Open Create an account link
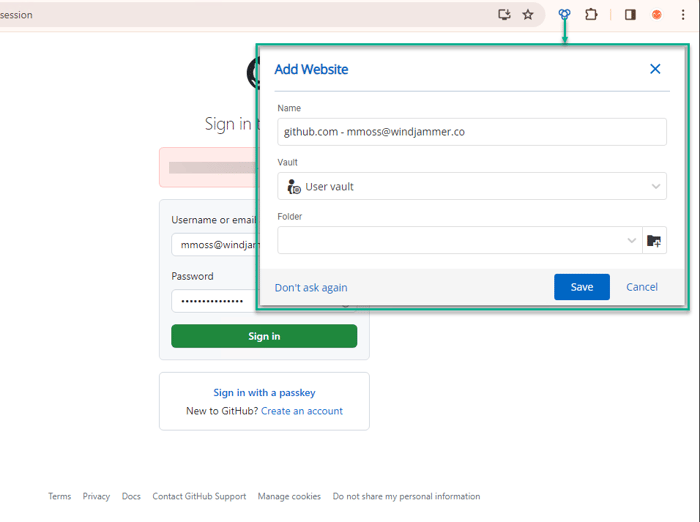Screen dimensions: 700x522 pyautogui.click(x=302, y=411)
